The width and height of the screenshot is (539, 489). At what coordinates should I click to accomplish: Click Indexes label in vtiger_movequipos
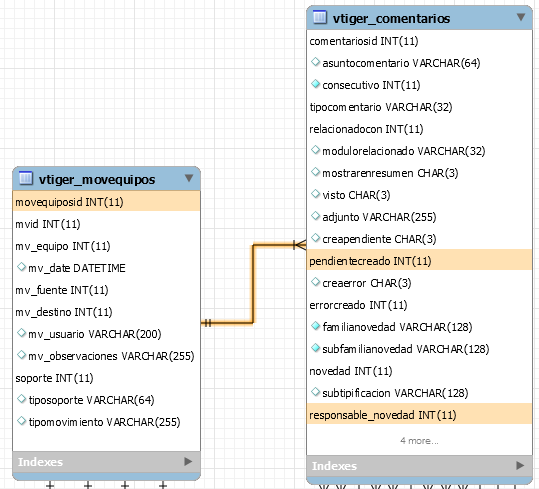pyautogui.click(x=40, y=462)
